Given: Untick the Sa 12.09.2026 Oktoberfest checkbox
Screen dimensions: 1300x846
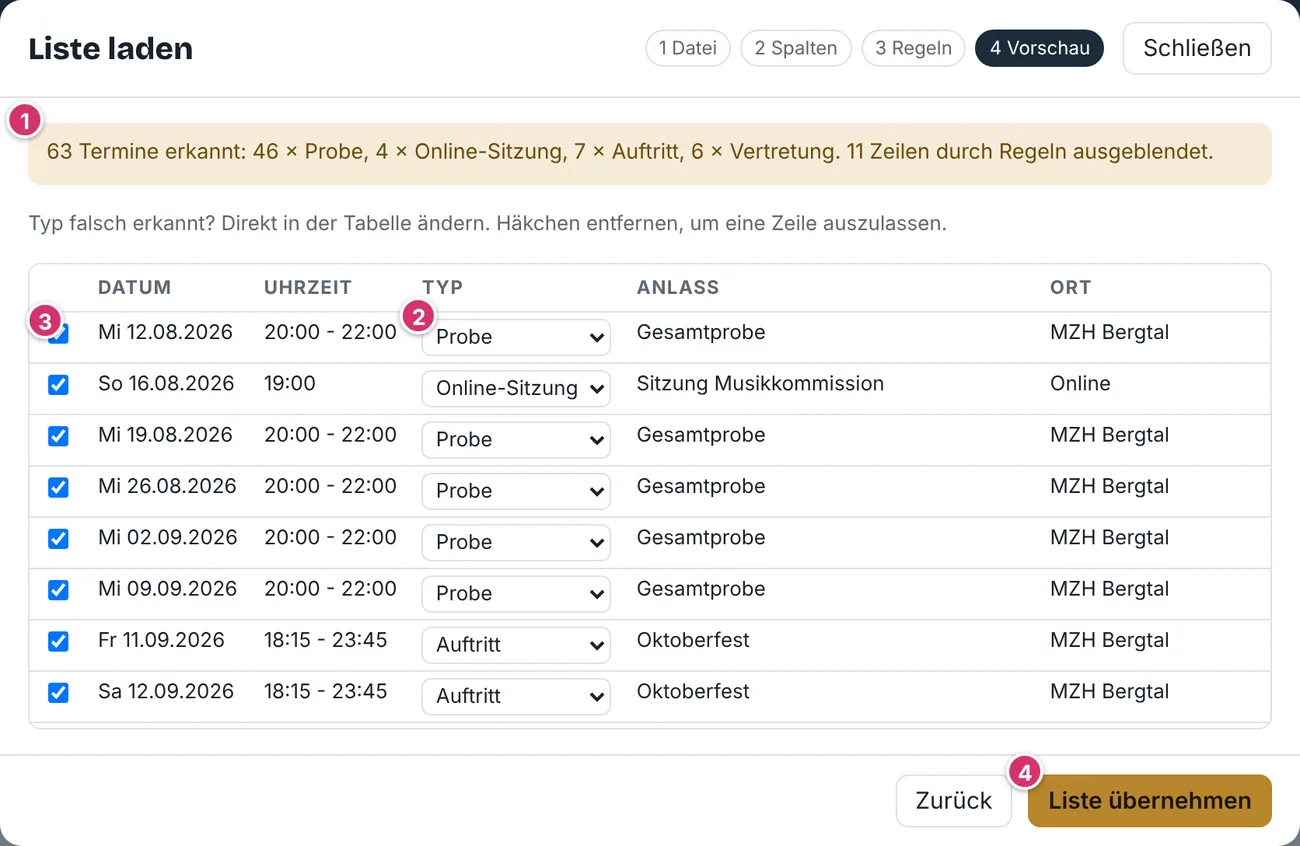Looking at the screenshot, I should point(59,692).
